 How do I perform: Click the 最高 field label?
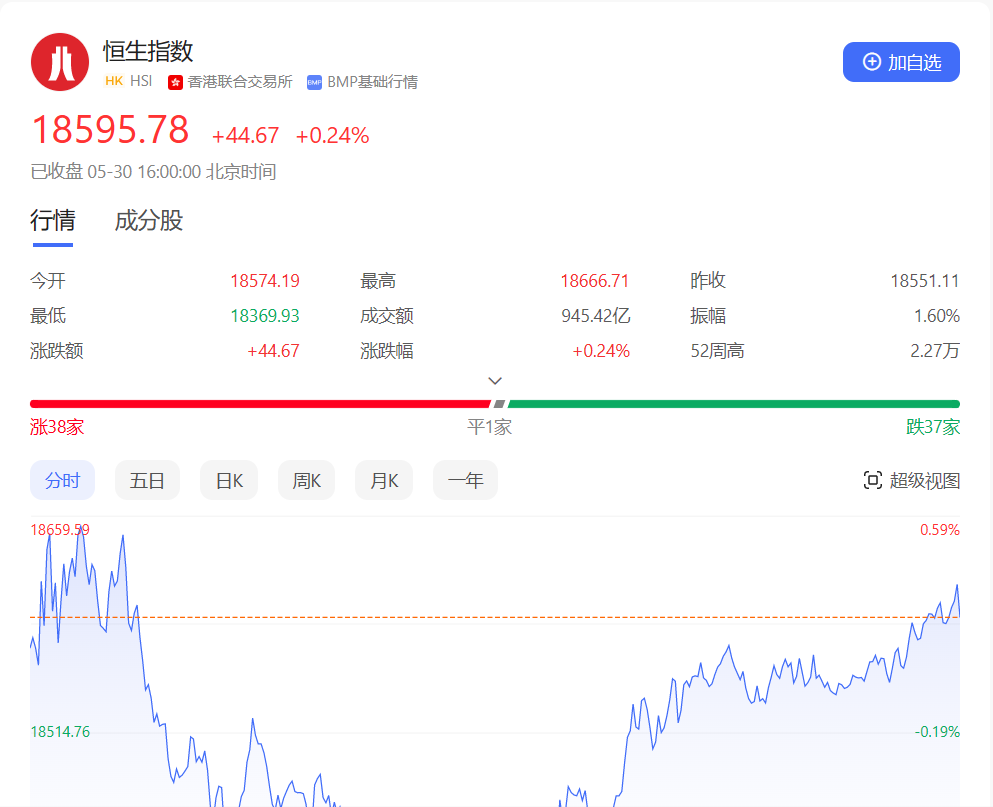(378, 281)
